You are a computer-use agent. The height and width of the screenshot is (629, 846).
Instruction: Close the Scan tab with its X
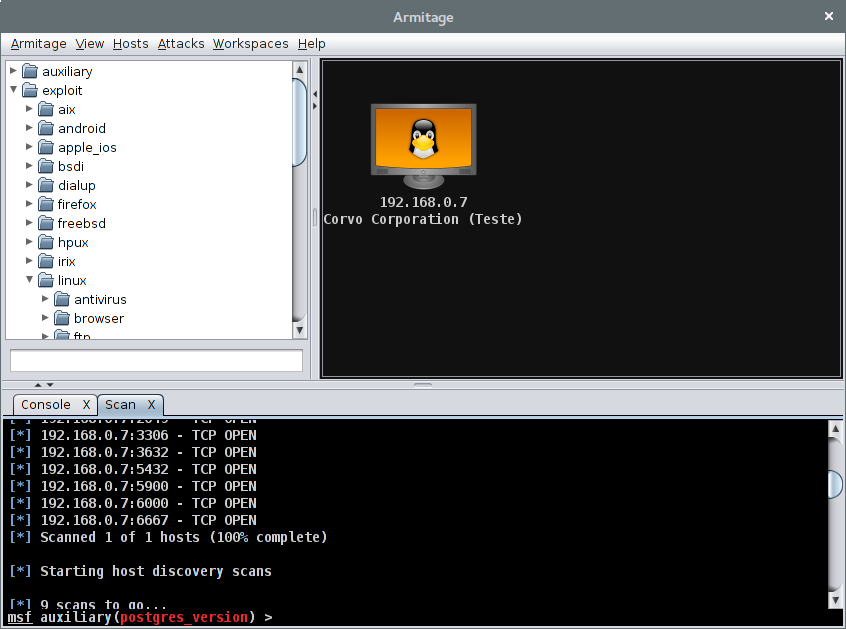(x=152, y=405)
